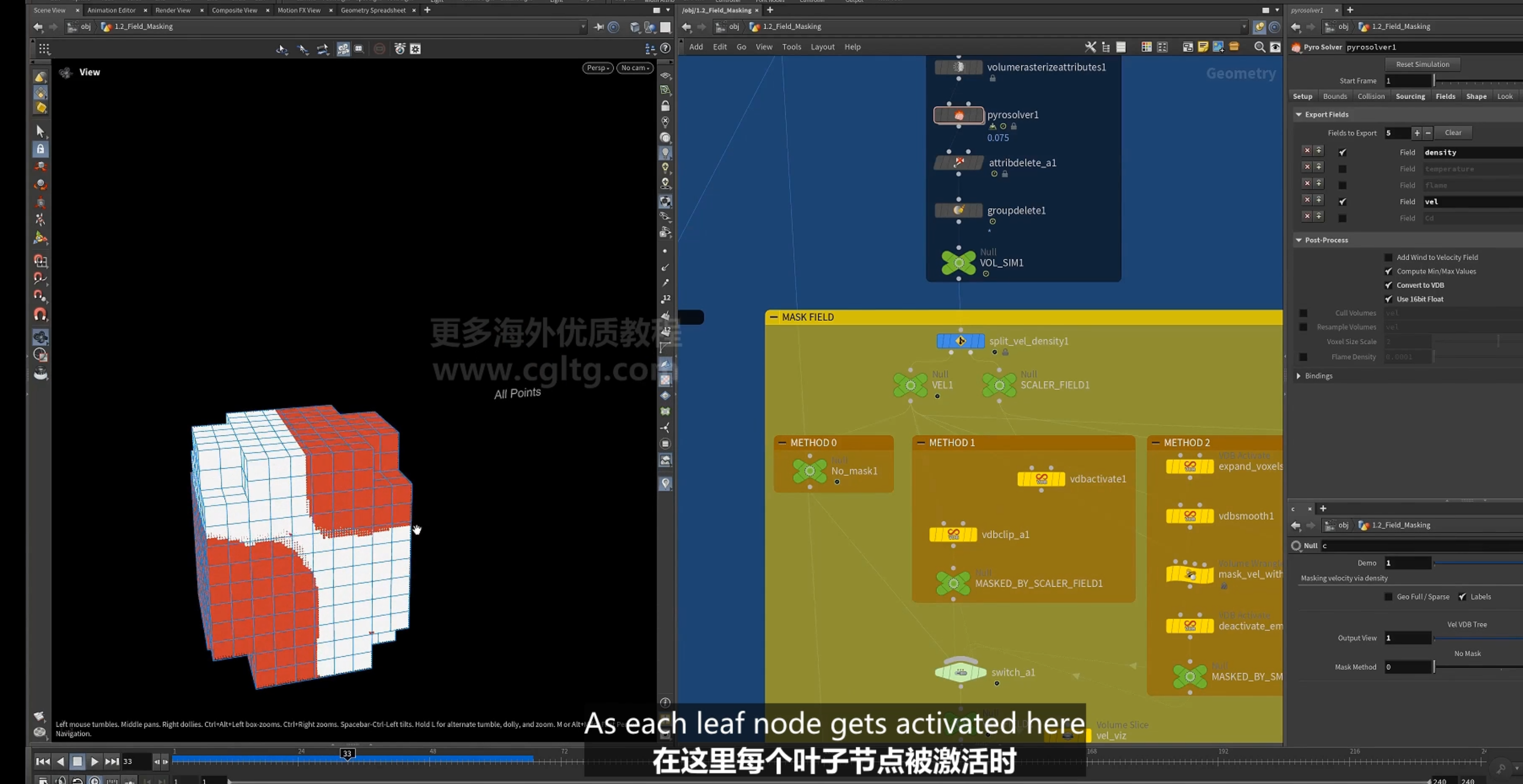Collapse the Export Fields section

click(x=1299, y=115)
